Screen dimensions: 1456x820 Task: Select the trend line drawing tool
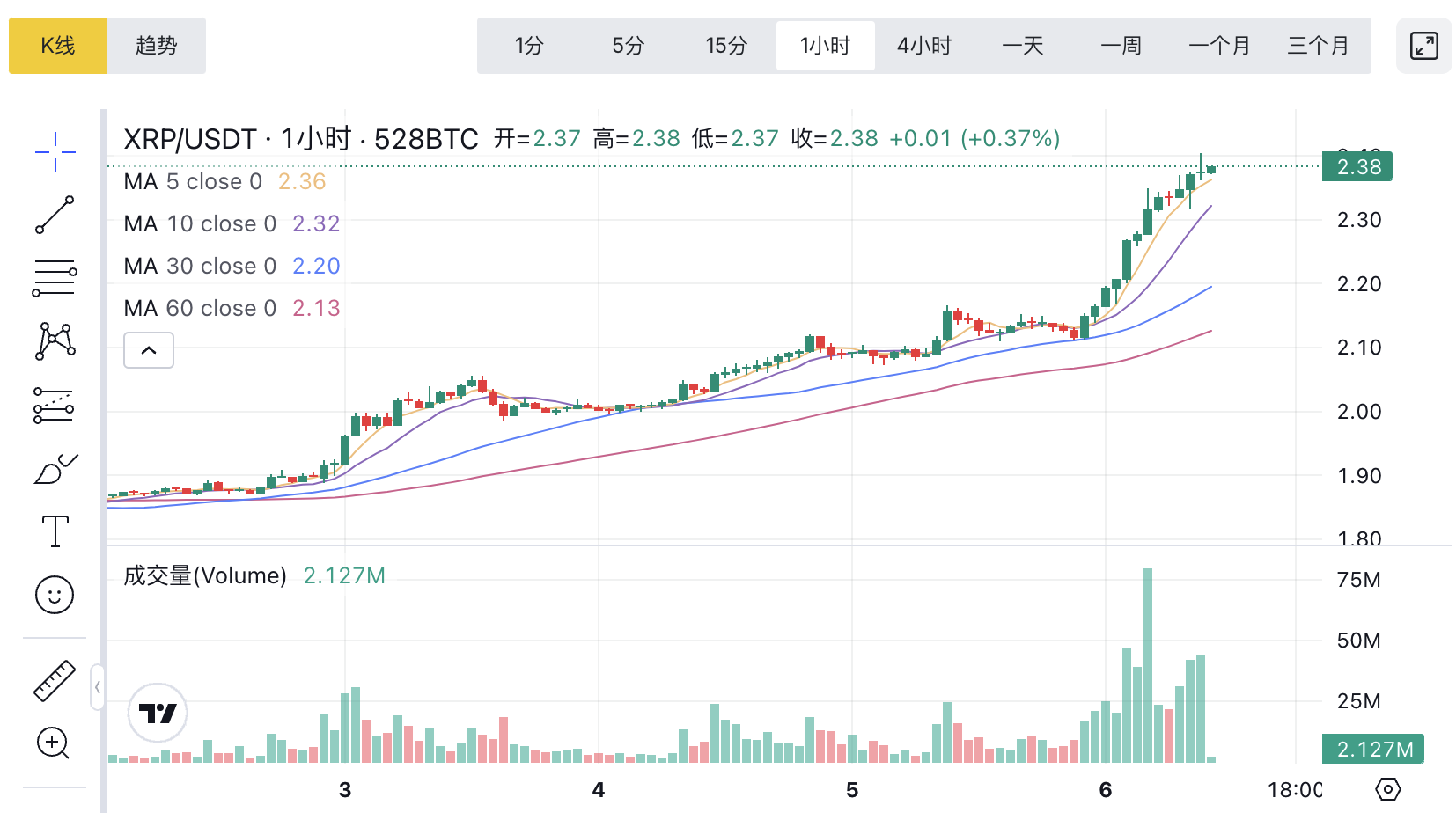tap(55, 215)
